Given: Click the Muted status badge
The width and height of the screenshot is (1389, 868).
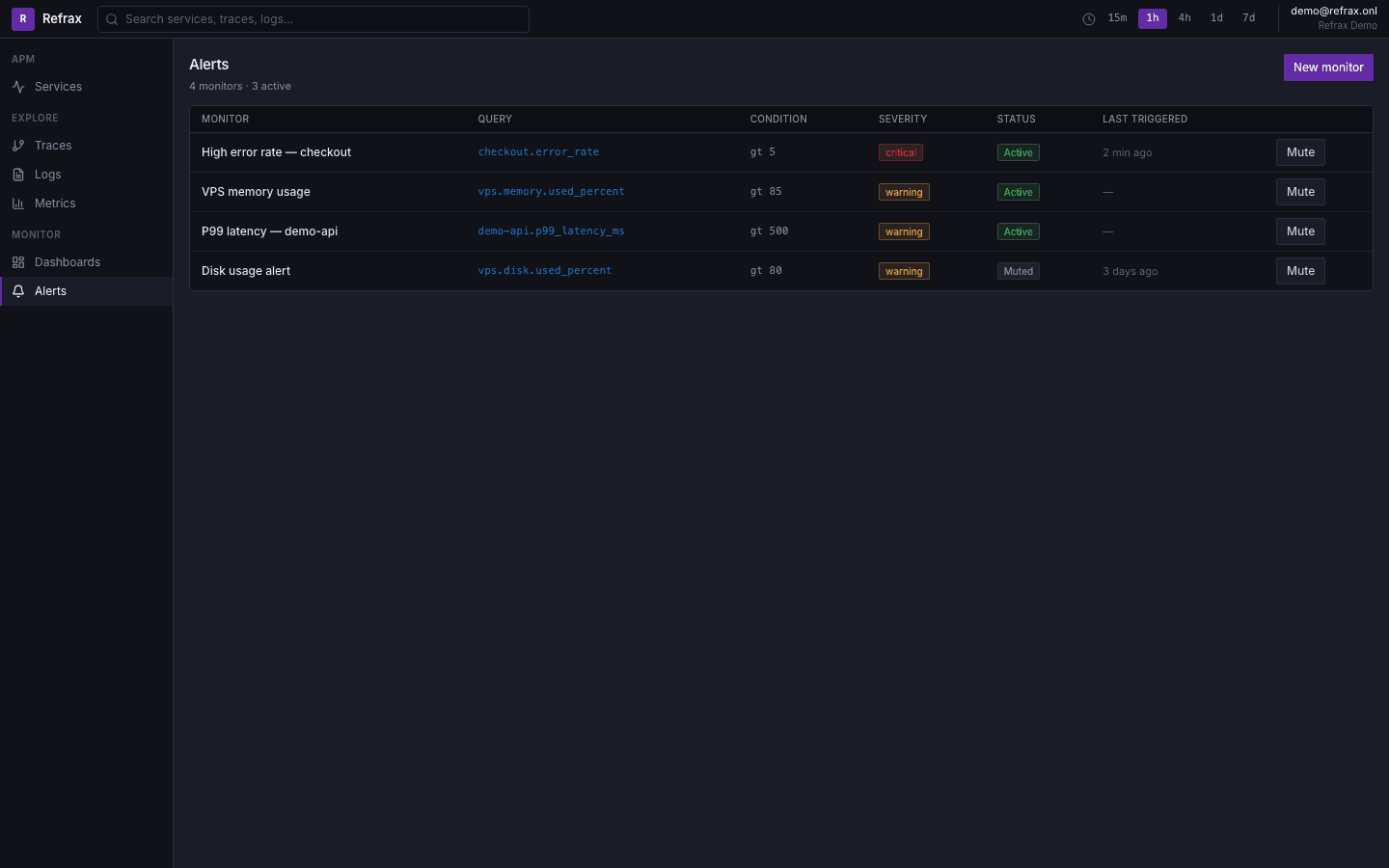Looking at the screenshot, I should (1018, 271).
